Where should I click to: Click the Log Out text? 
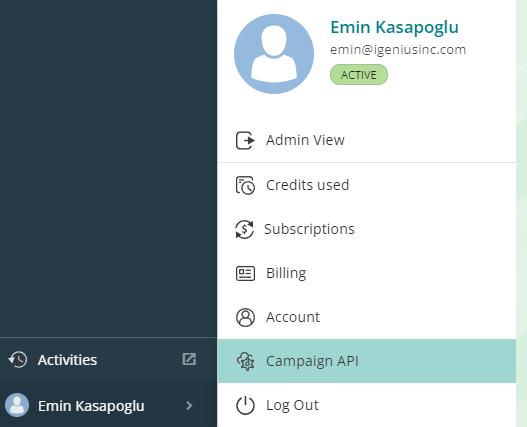[x=292, y=405]
